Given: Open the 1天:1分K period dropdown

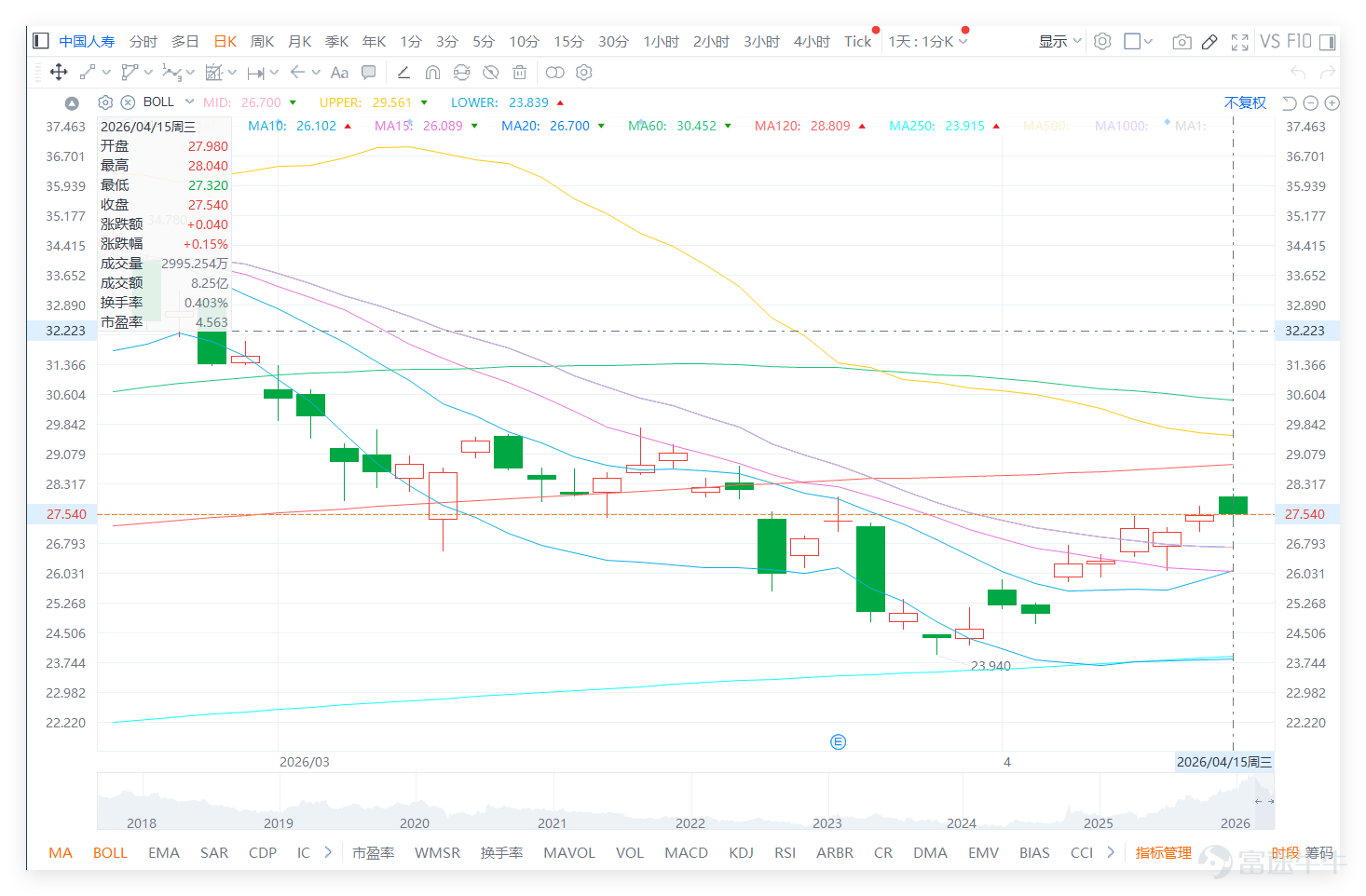Looking at the screenshot, I should pos(928,41).
